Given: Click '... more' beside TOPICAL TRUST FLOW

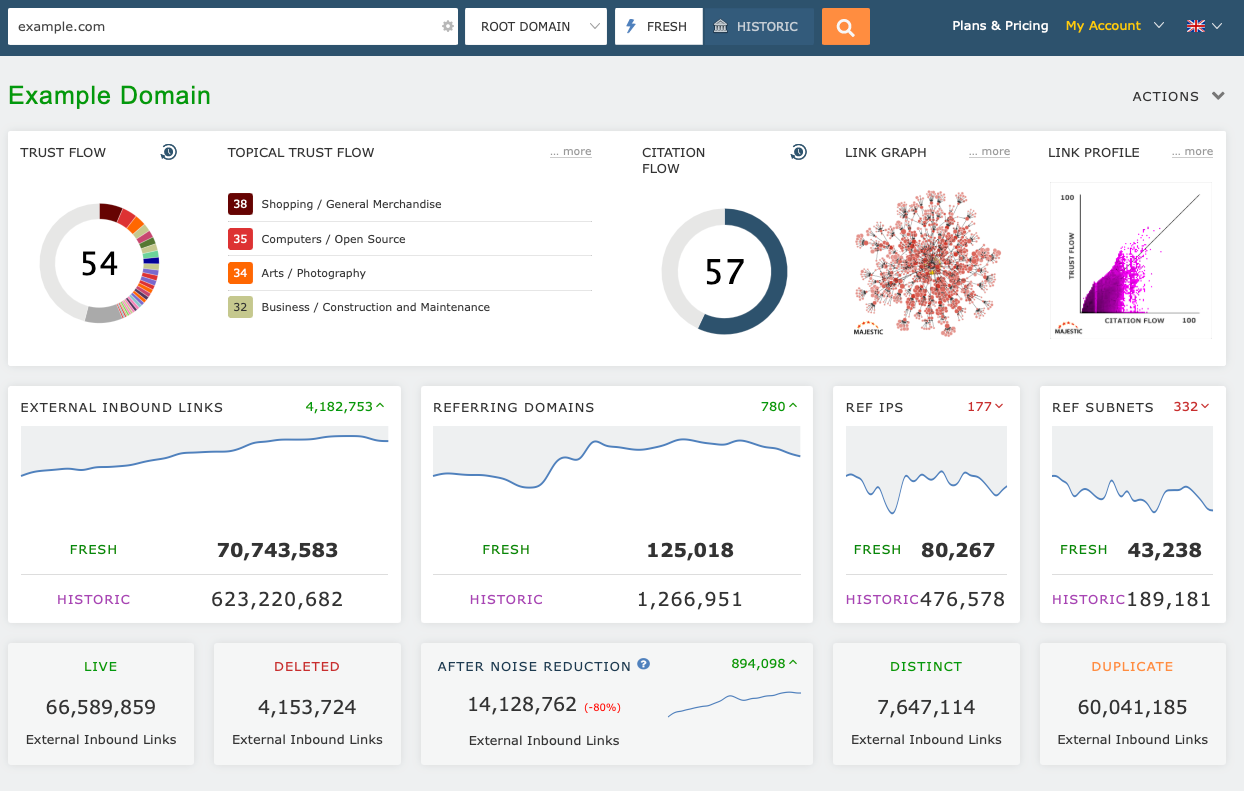Looking at the screenshot, I should (570, 151).
